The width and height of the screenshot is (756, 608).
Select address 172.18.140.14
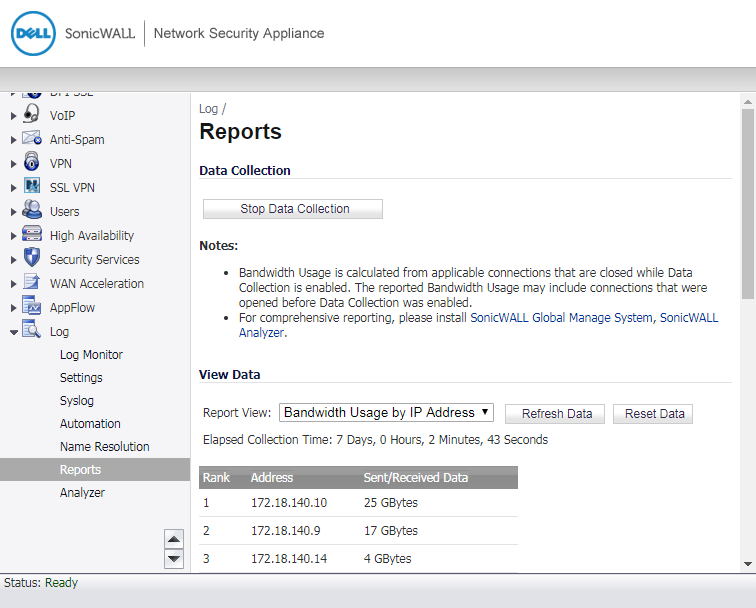(x=289, y=559)
